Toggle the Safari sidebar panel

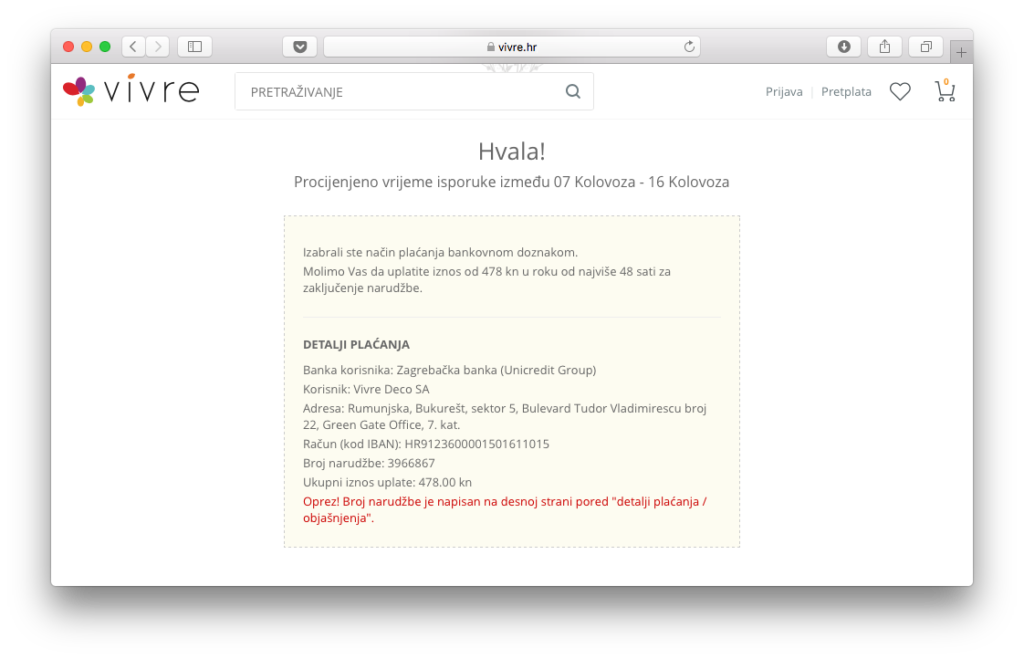pyautogui.click(x=194, y=46)
